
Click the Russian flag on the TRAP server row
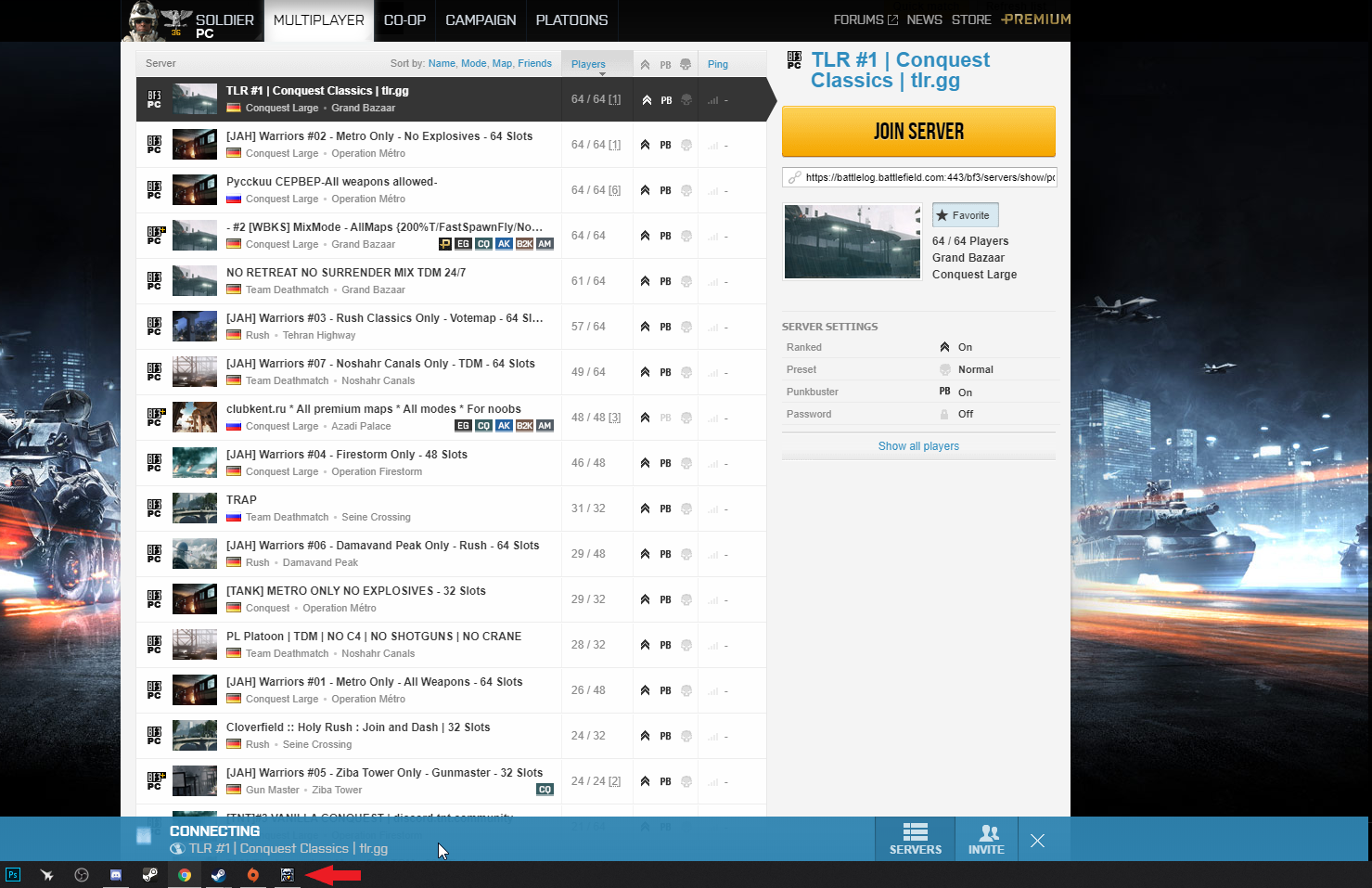point(234,517)
